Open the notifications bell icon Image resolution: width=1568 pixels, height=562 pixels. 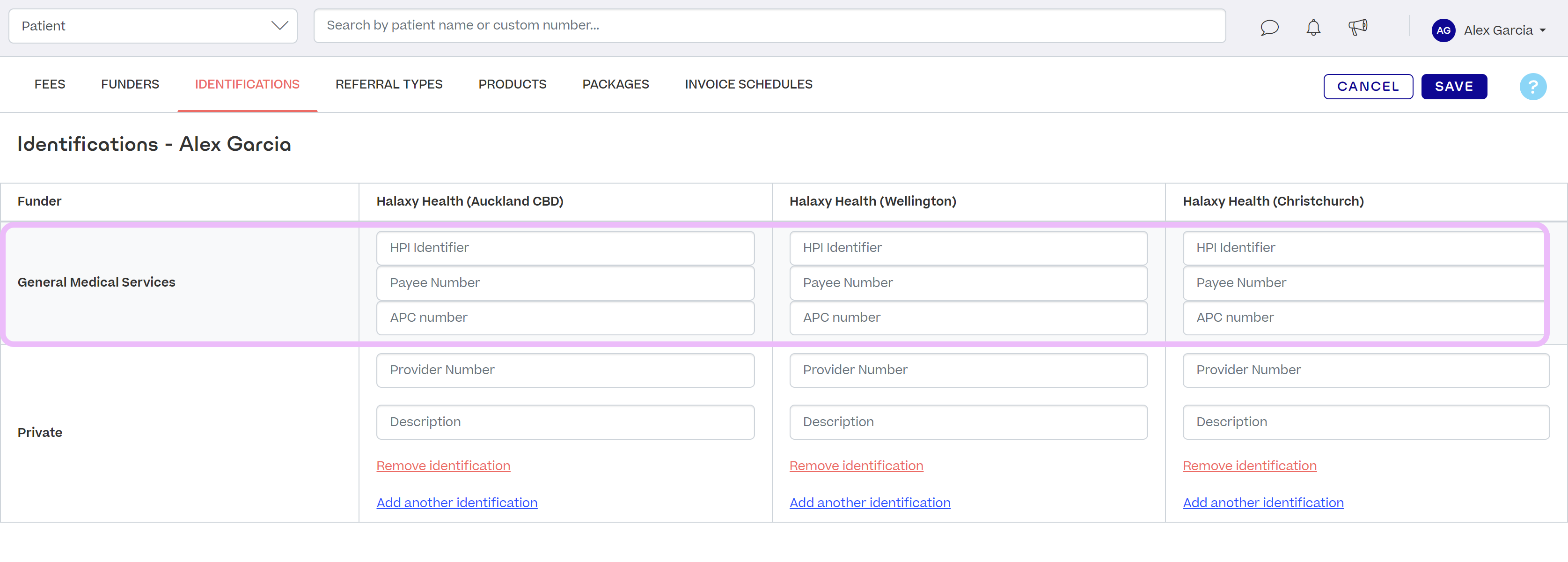1313,28
